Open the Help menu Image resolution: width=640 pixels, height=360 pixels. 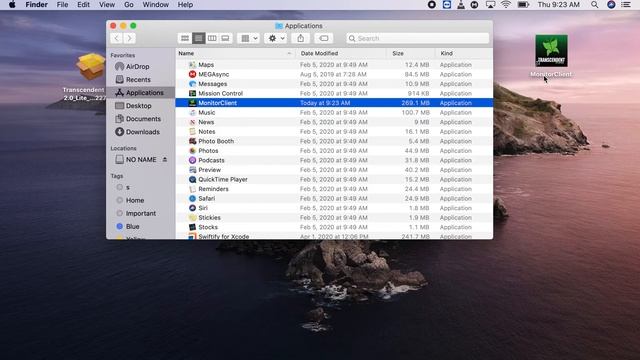click(x=185, y=5)
